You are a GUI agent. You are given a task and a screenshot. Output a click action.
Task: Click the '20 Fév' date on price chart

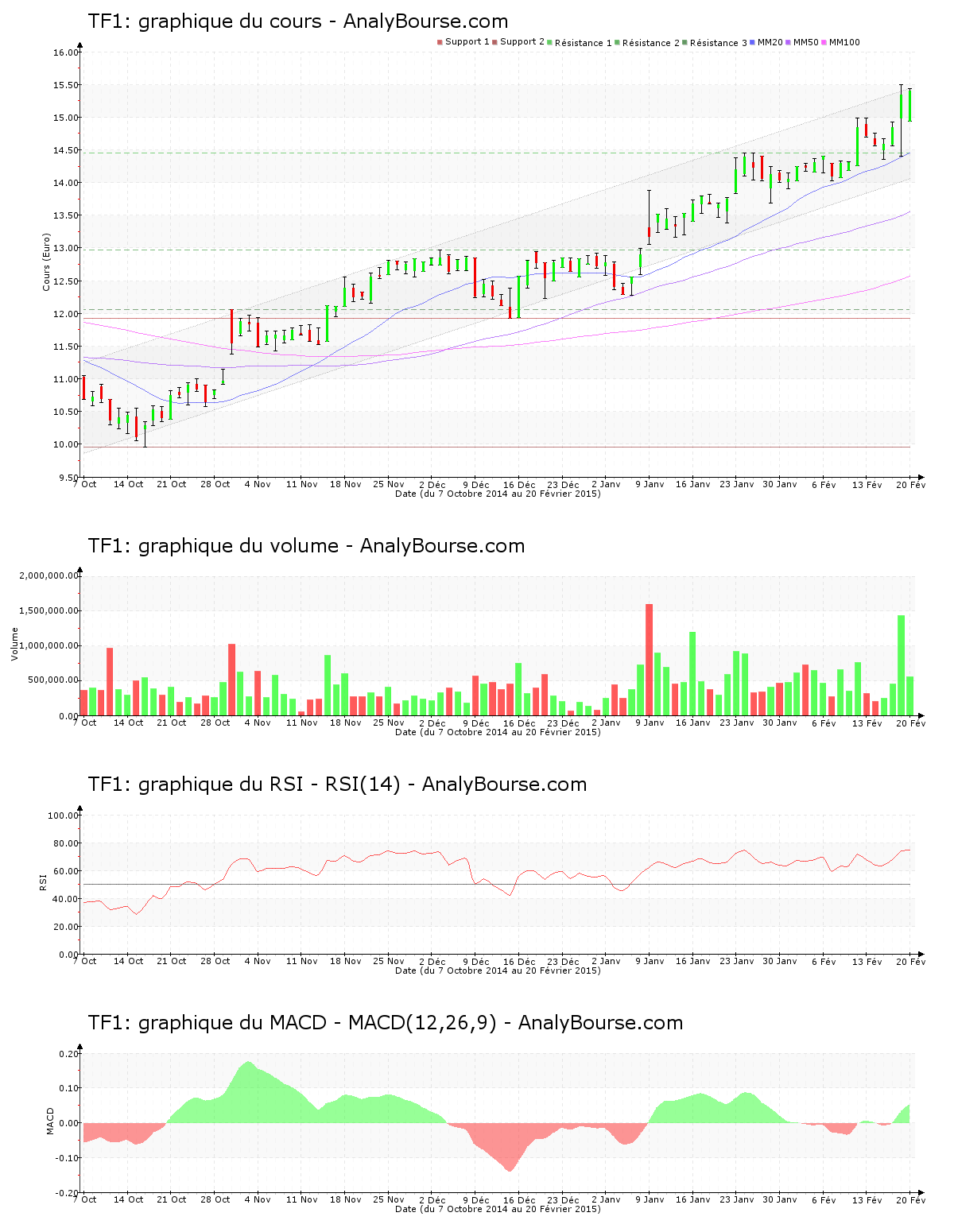[x=911, y=484]
